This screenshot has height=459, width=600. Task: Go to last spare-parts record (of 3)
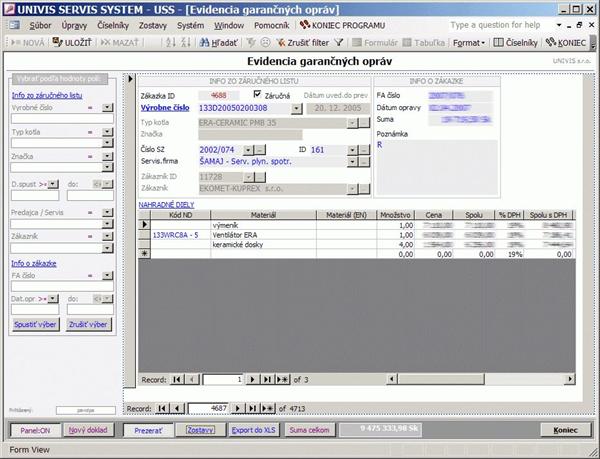(x=267, y=379)
